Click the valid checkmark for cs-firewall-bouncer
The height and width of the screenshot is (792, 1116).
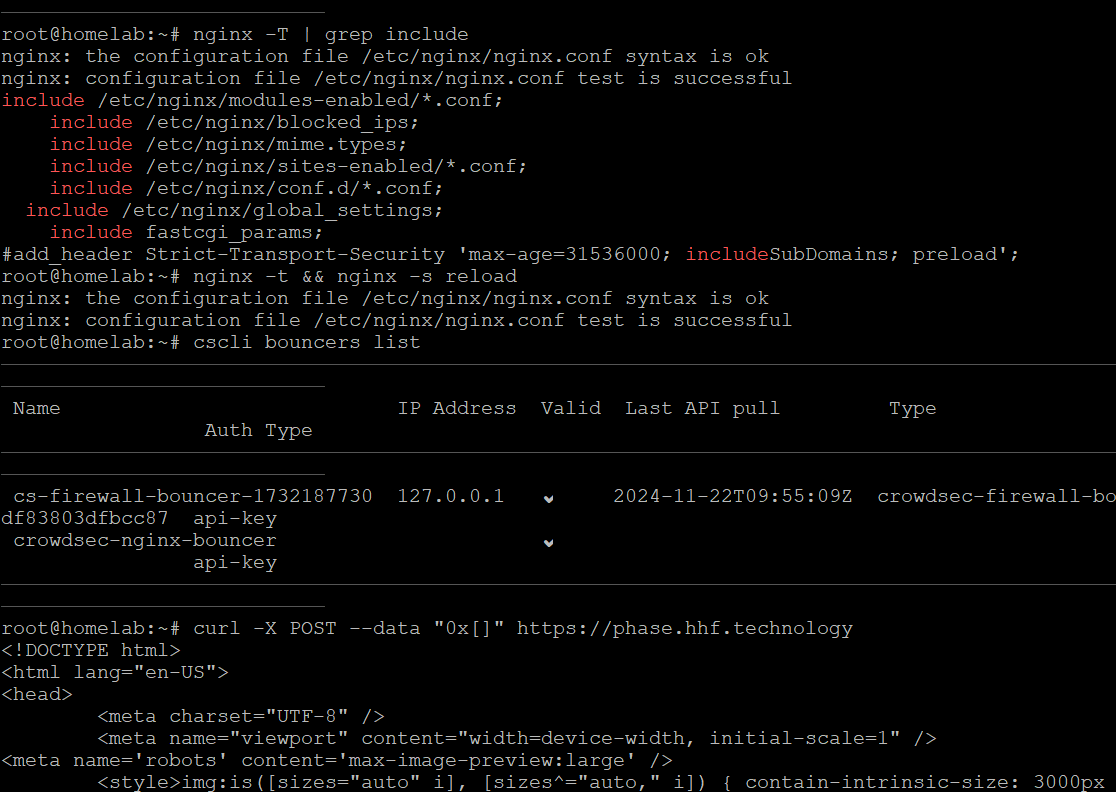[548, 499]
